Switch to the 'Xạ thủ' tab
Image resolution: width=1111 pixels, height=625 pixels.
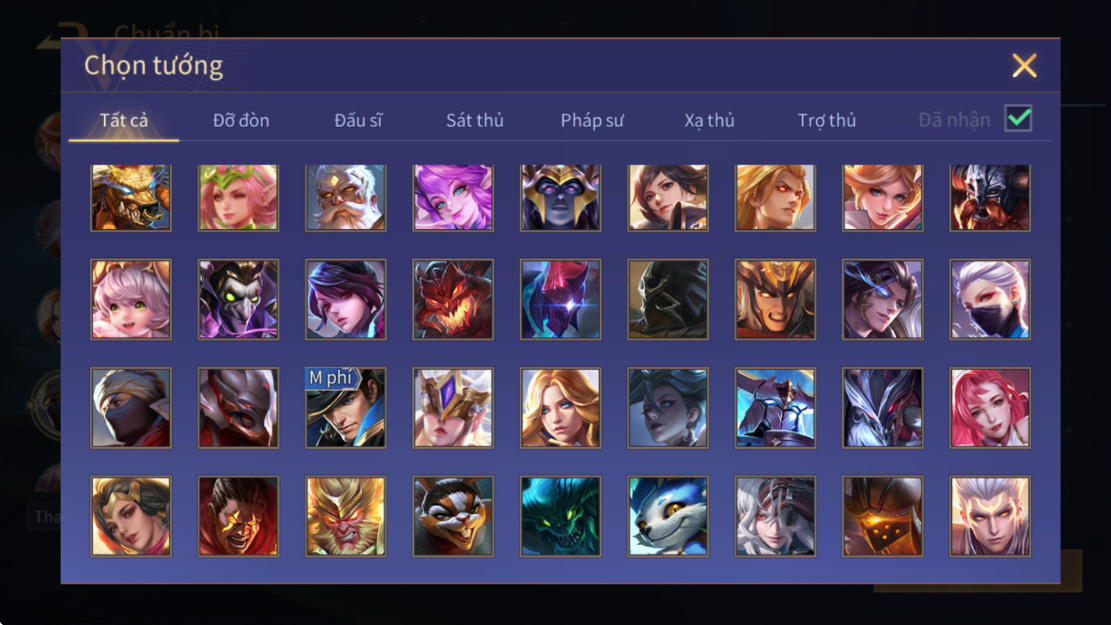pos(709,120)
